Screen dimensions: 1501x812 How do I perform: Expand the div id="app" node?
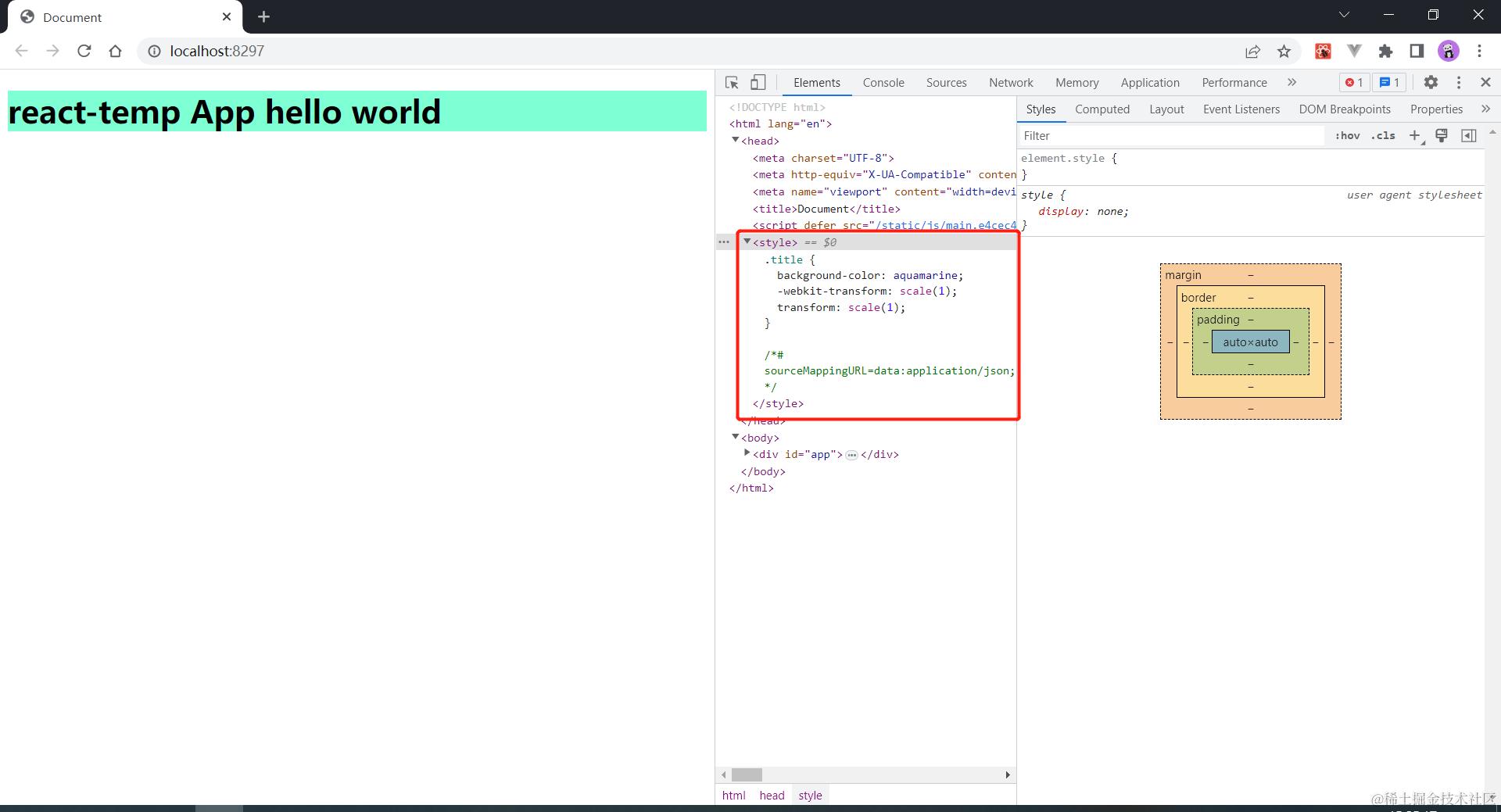coord(747,453)
